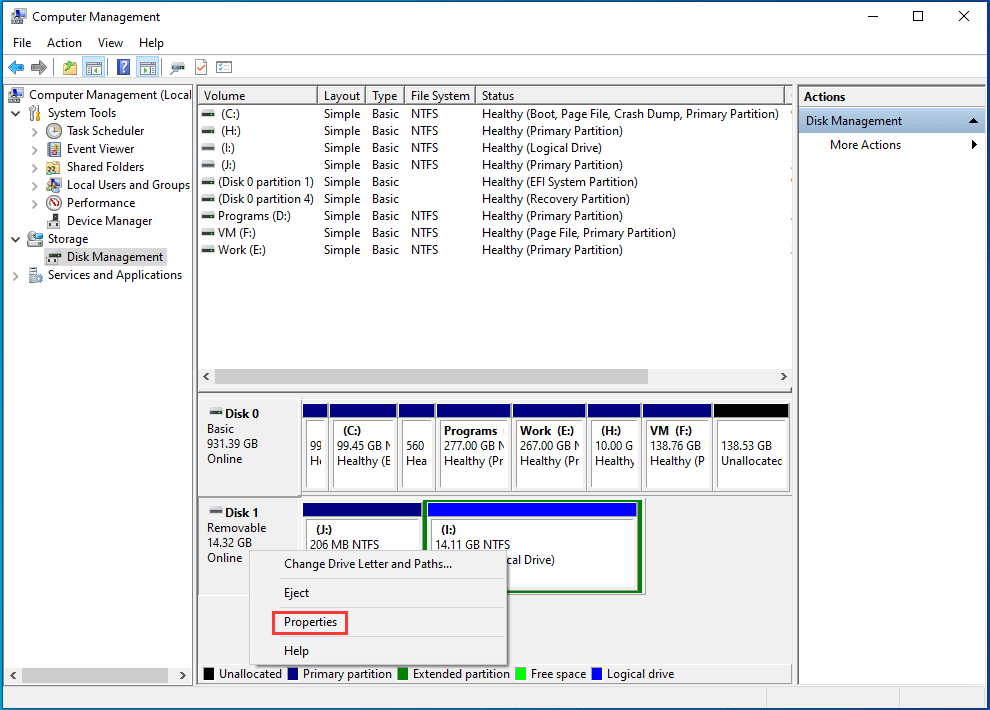Click the Event Viewer icon
The height and width of the screenshot is (710, 990).
tap(54, 149)
